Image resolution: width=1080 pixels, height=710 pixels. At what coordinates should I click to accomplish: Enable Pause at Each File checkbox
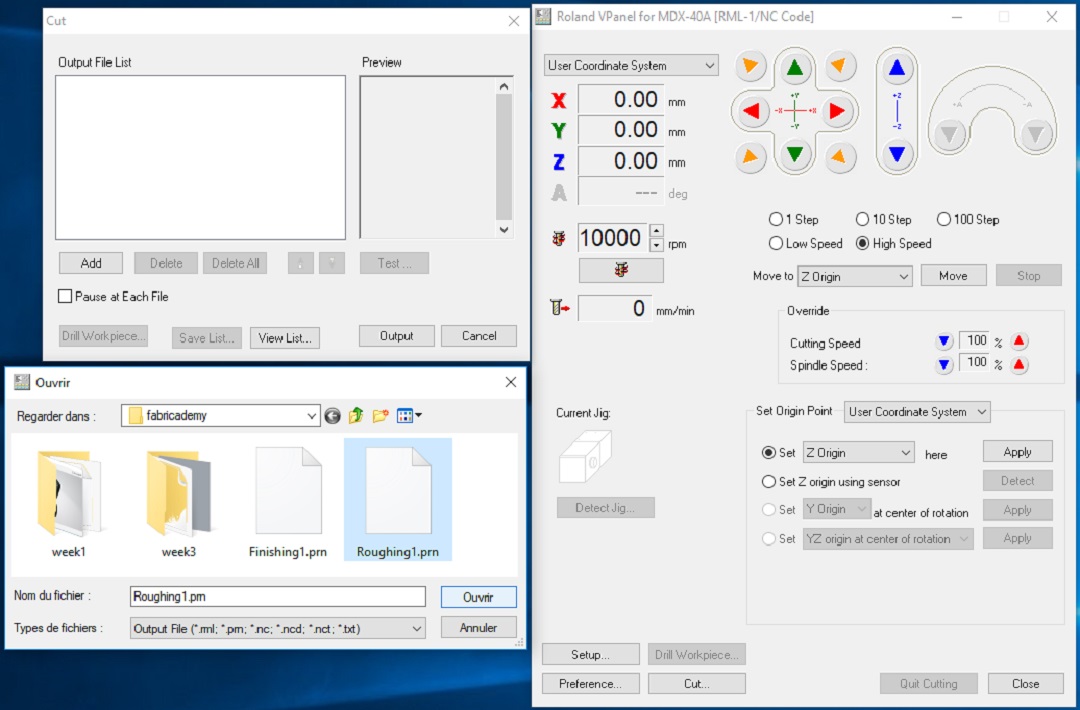(65, 296)
